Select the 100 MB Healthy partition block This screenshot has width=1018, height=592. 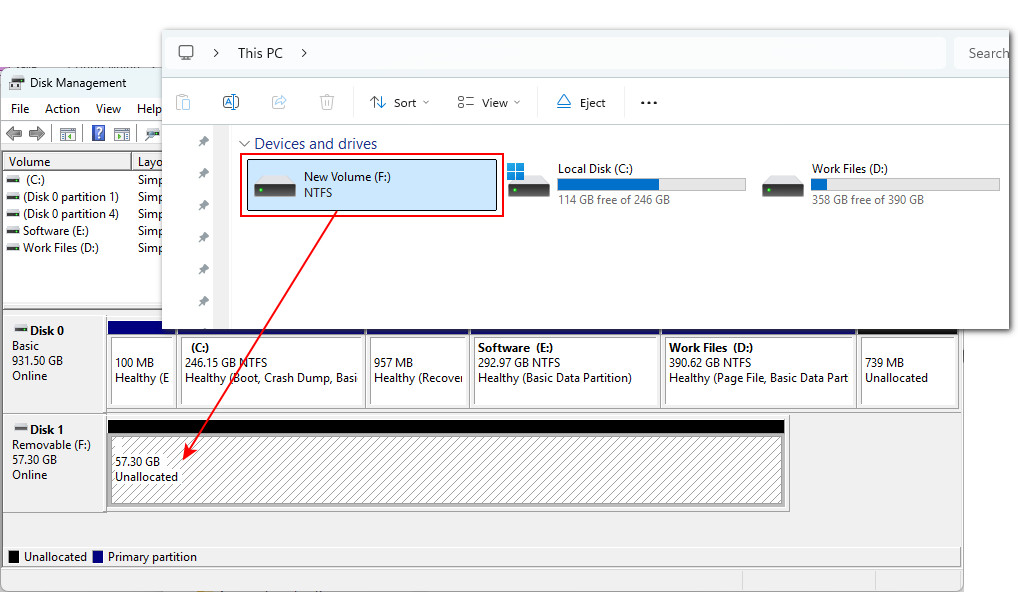point(142,371)
